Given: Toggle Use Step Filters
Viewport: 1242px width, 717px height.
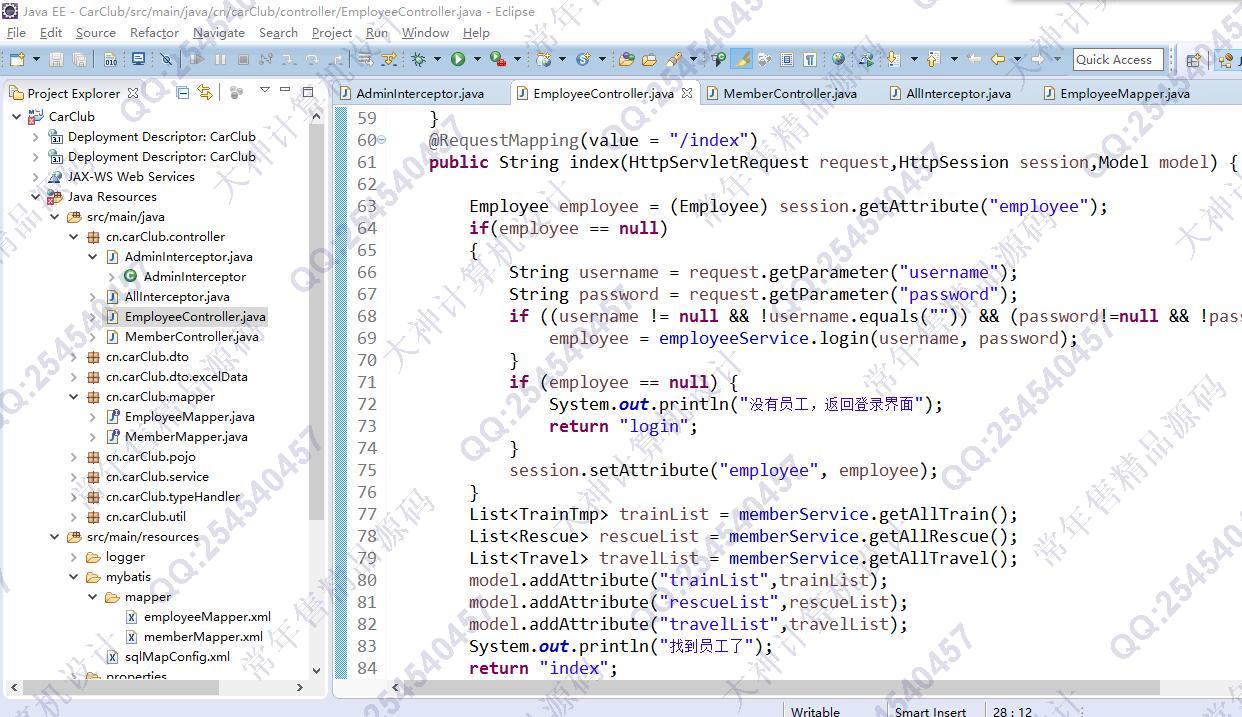Looking at the screenshot, I should coord(389,59).
